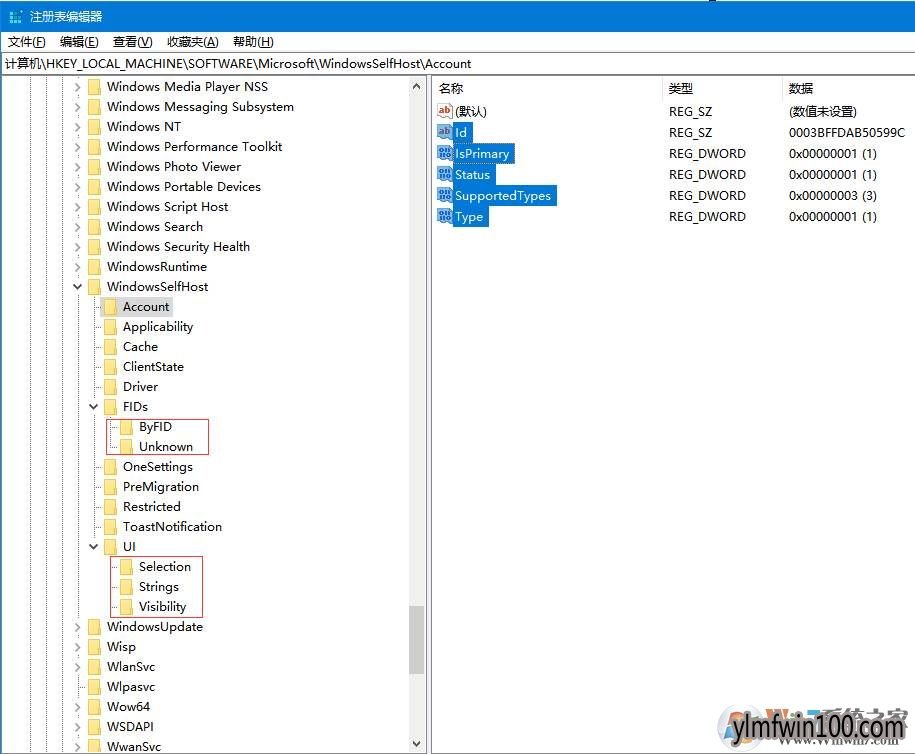Select the DWORD icon of Type value

(x=445, y=215)
